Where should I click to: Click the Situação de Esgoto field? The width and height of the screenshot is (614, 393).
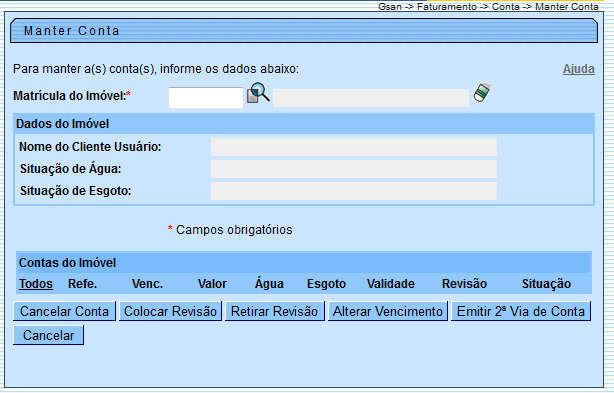(x=354, y=191)
